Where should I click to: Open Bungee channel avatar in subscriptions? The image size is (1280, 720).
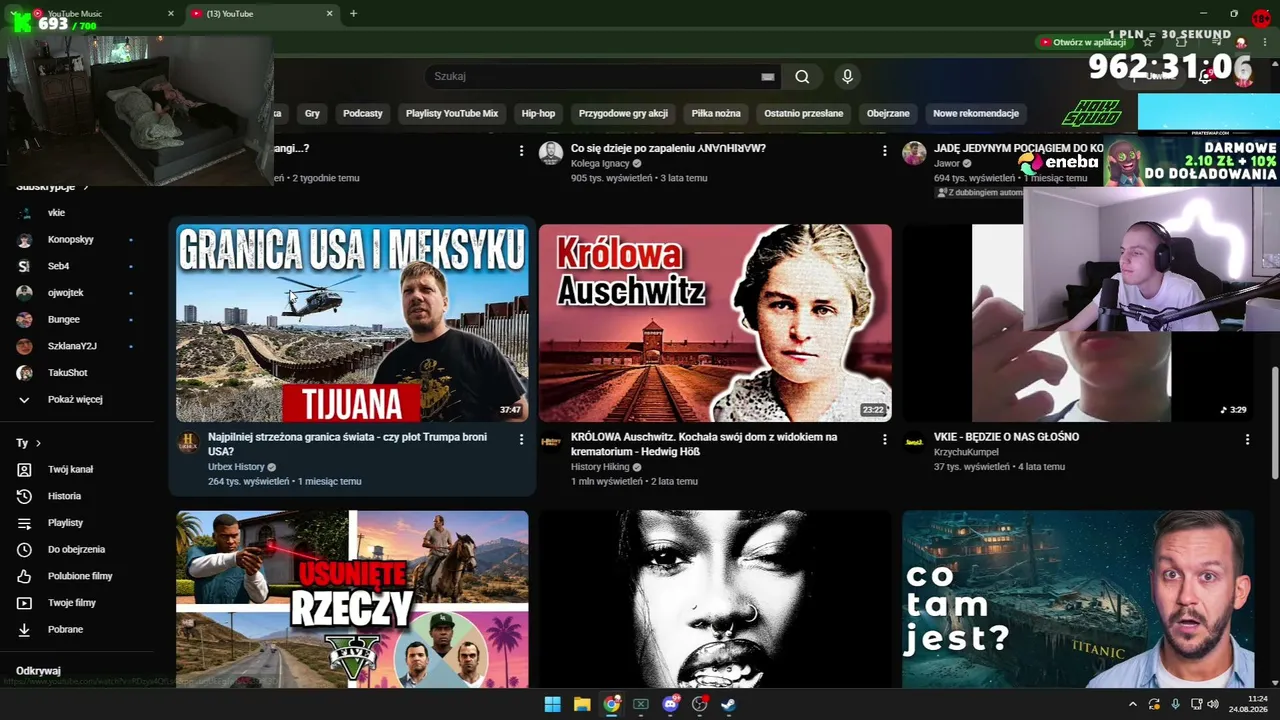coord(25,320)
